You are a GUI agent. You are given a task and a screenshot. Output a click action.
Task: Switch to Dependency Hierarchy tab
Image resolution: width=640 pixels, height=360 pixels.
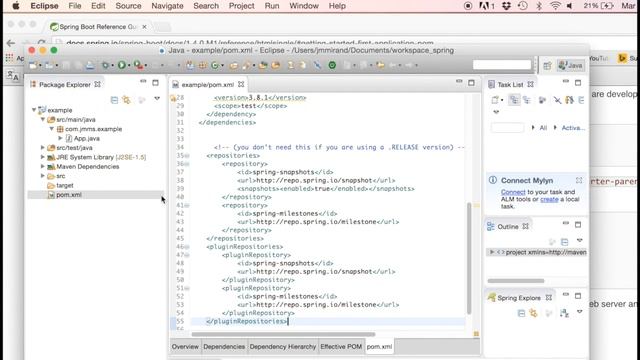[x=283, y=347]
